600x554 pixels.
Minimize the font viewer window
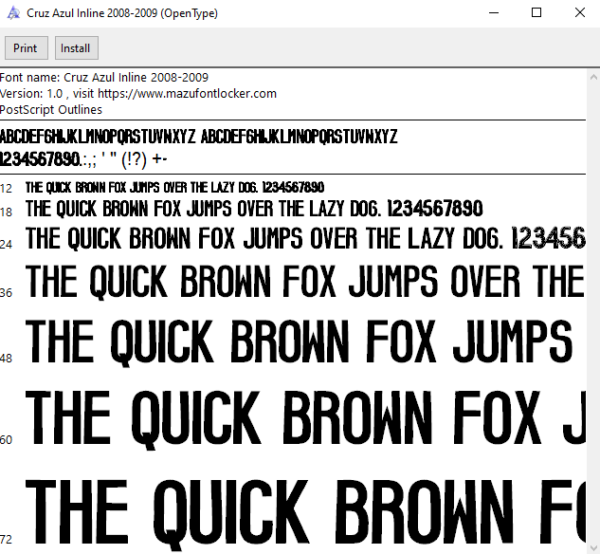tap(494, 13)
